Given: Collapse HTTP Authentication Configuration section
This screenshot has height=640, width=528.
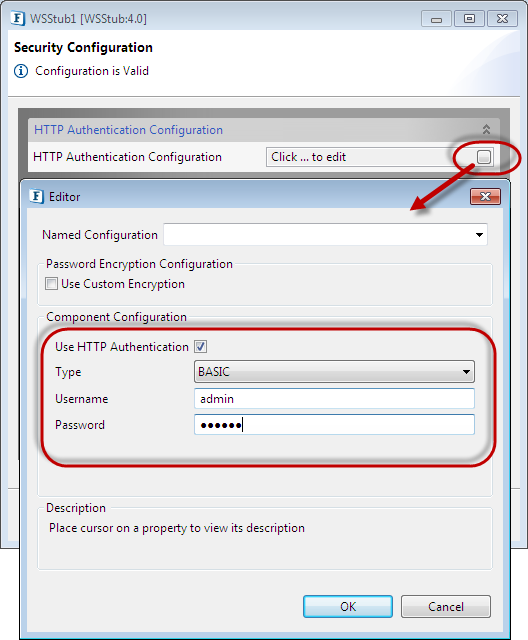Looking at the screenshot, I should [486, 130].
